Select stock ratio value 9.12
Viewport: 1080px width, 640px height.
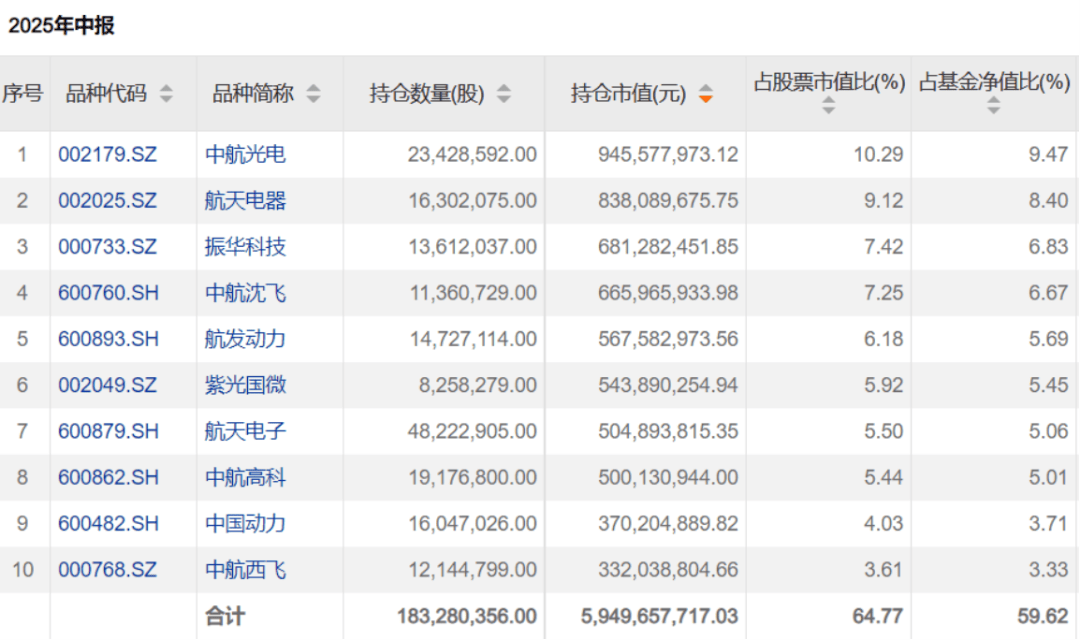coord(884,200)
